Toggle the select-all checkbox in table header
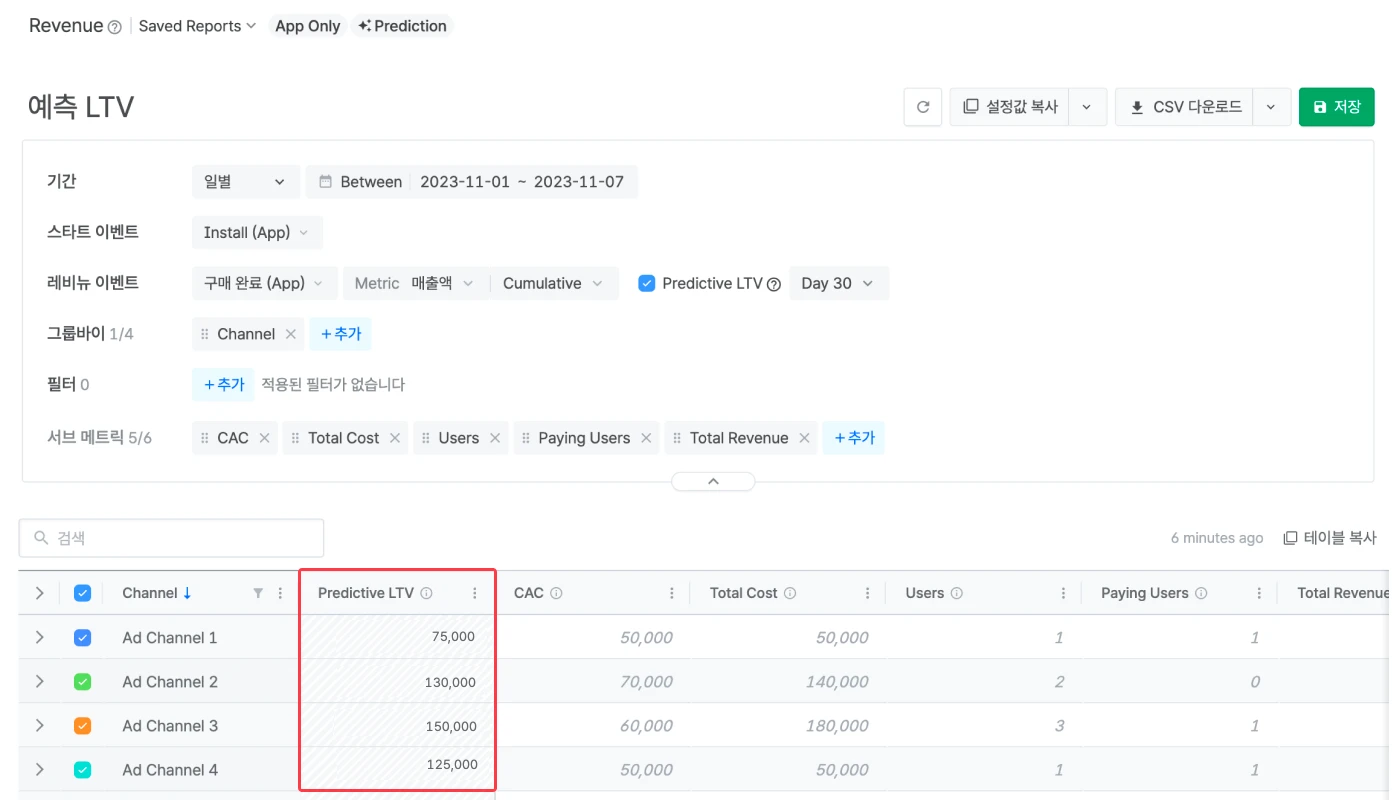This screenshot has height=800, width=1400. [x=83, y=593]
